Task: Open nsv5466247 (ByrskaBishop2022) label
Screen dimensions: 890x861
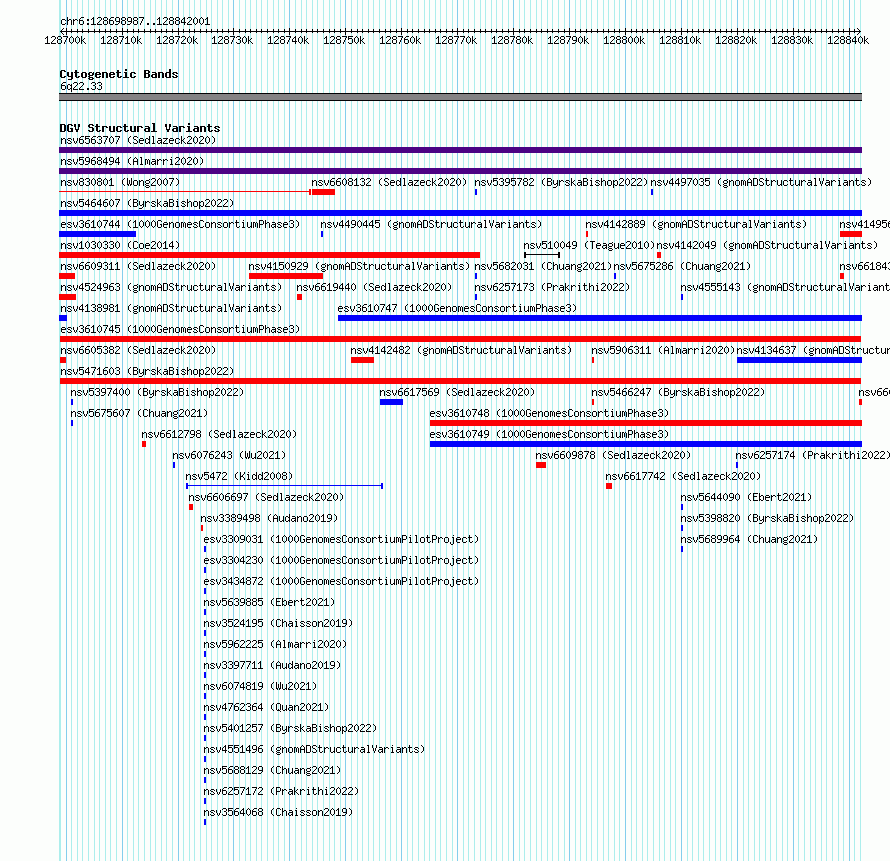Action: (678, 392)
